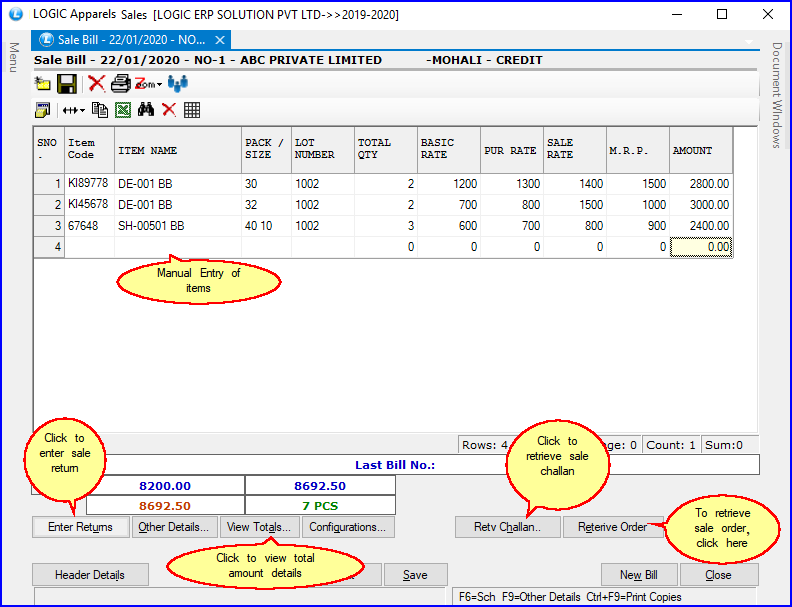The height and width of the screenshot is (607, 792).
Task: Click the PUR RATE column header
Action: 512,150
